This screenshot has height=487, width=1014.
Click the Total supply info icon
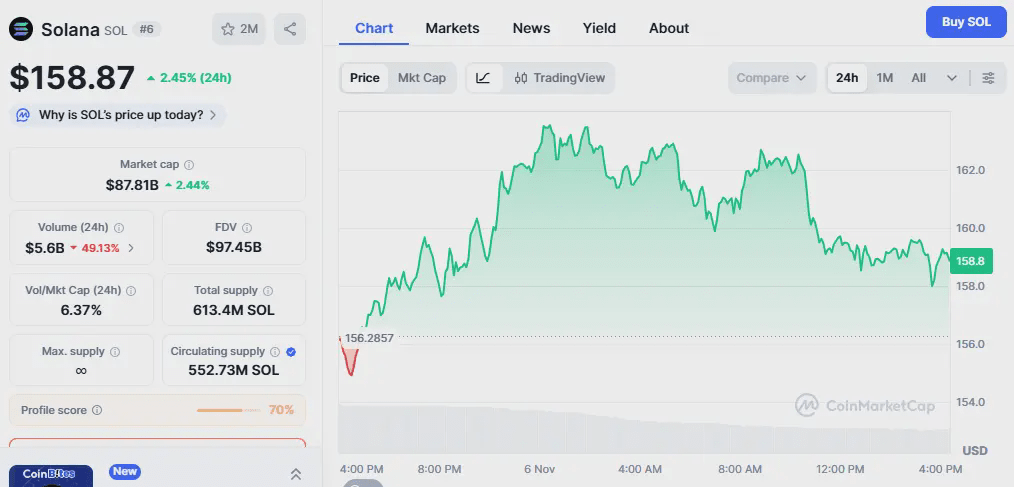click(x=265, y=291)
